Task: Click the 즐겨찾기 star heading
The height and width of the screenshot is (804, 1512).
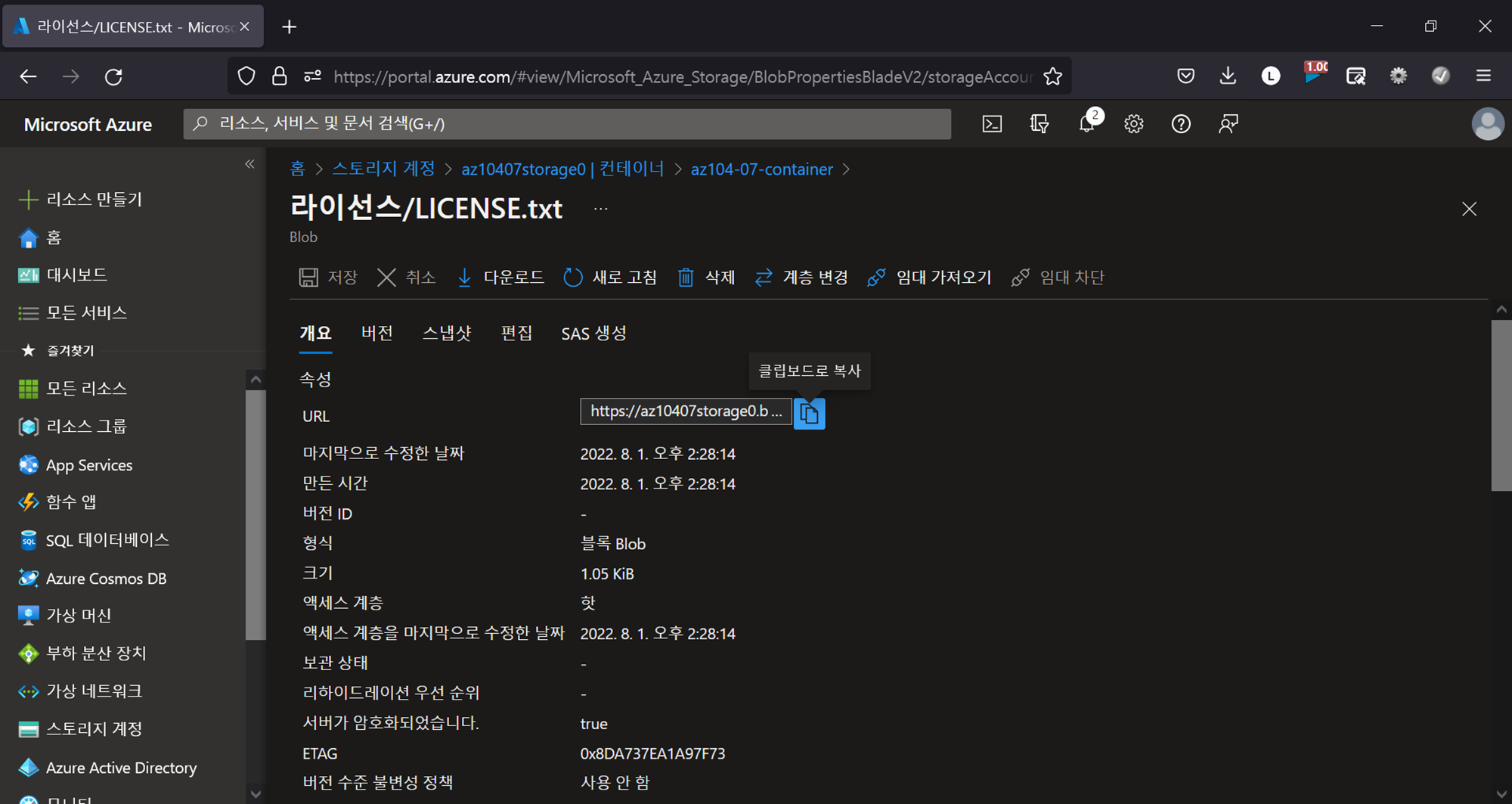Action: (x=57, y=350)
